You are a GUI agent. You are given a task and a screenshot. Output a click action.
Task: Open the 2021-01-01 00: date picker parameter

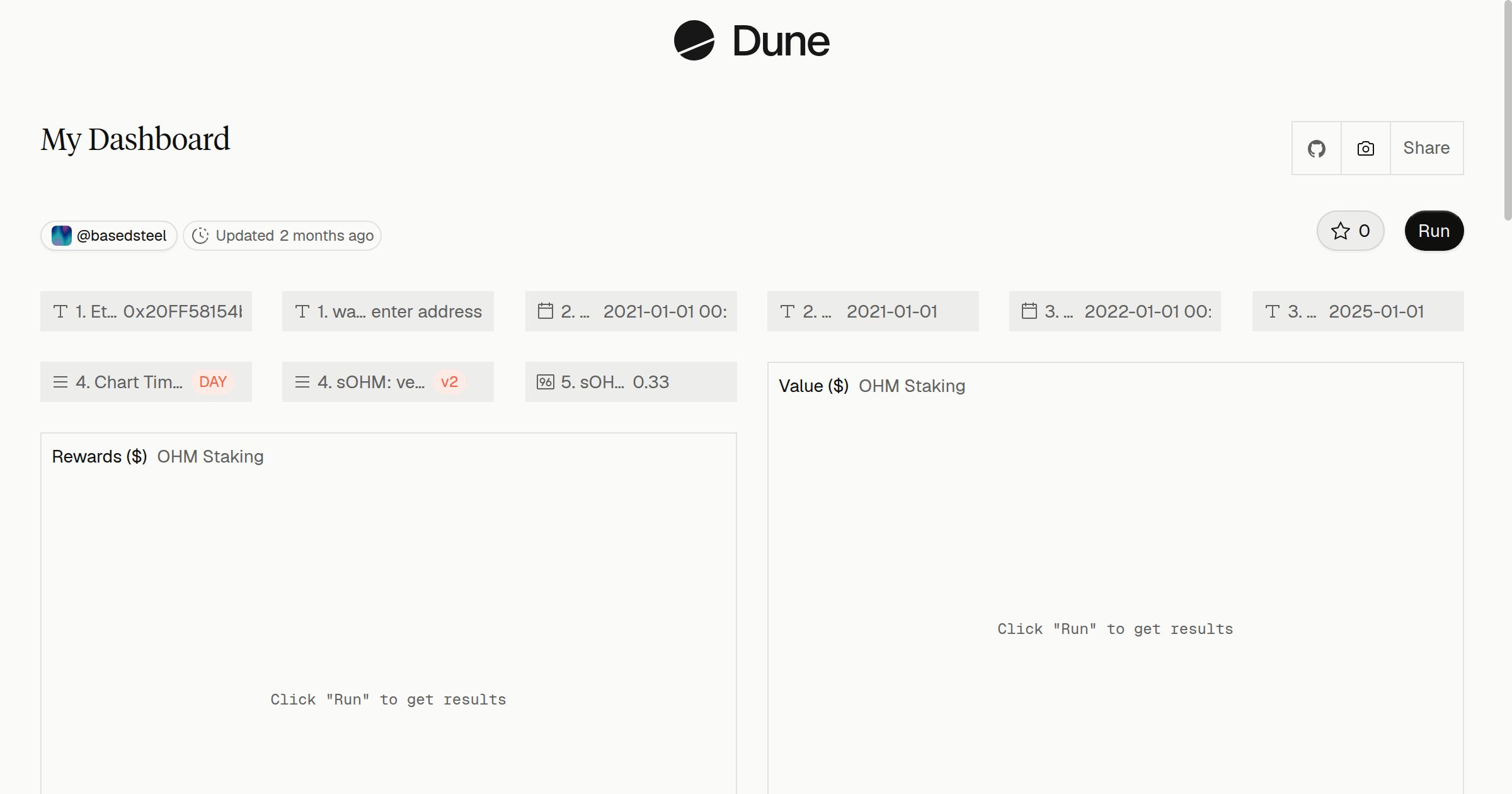point(631,311)
